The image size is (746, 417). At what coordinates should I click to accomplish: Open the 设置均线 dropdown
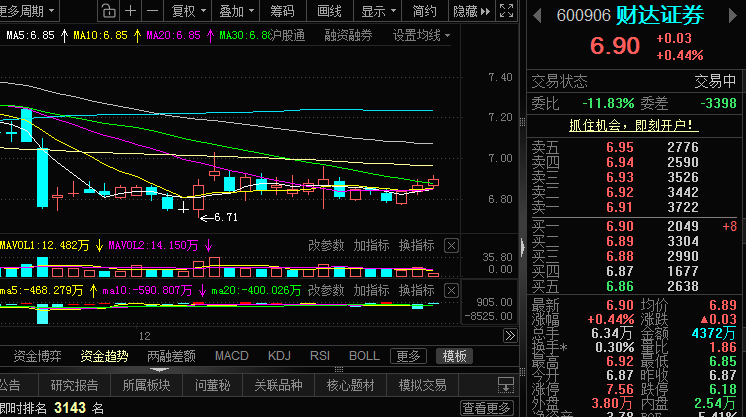click(x=421, y=35)
